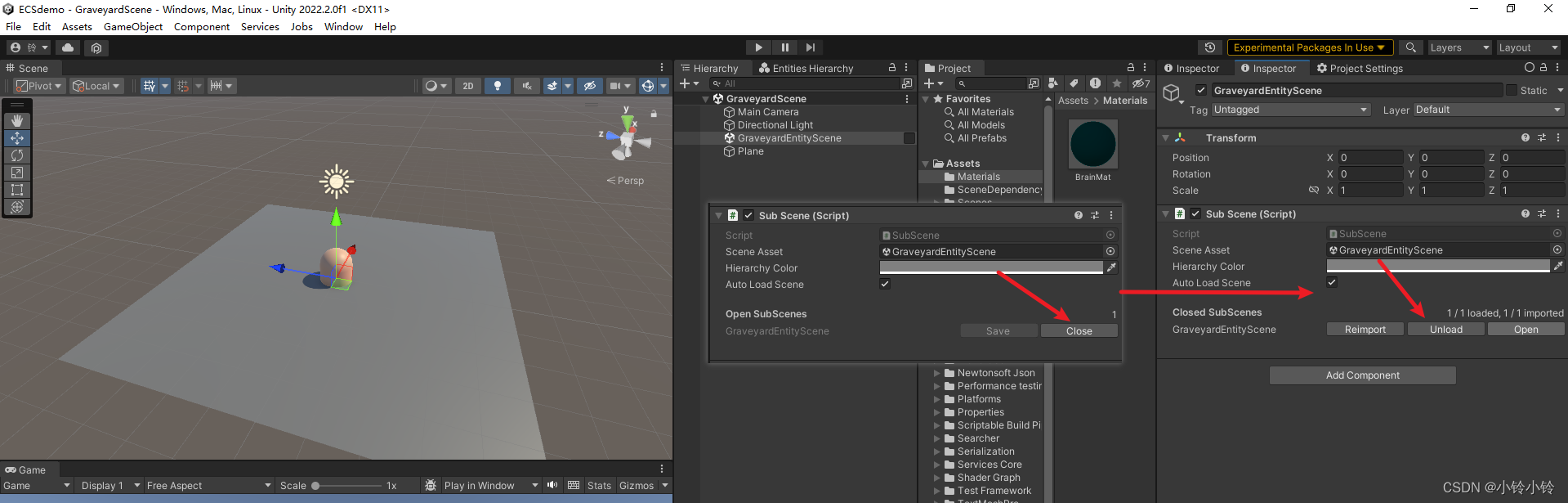Toggle scene lighting bulb icon

pos(498,86)
